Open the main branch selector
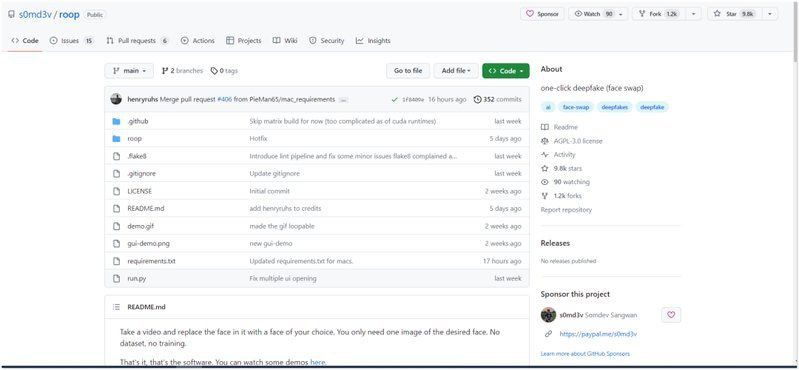Viewport: 799px width, 370px height. pyautogui.click(x=129, y=71)
